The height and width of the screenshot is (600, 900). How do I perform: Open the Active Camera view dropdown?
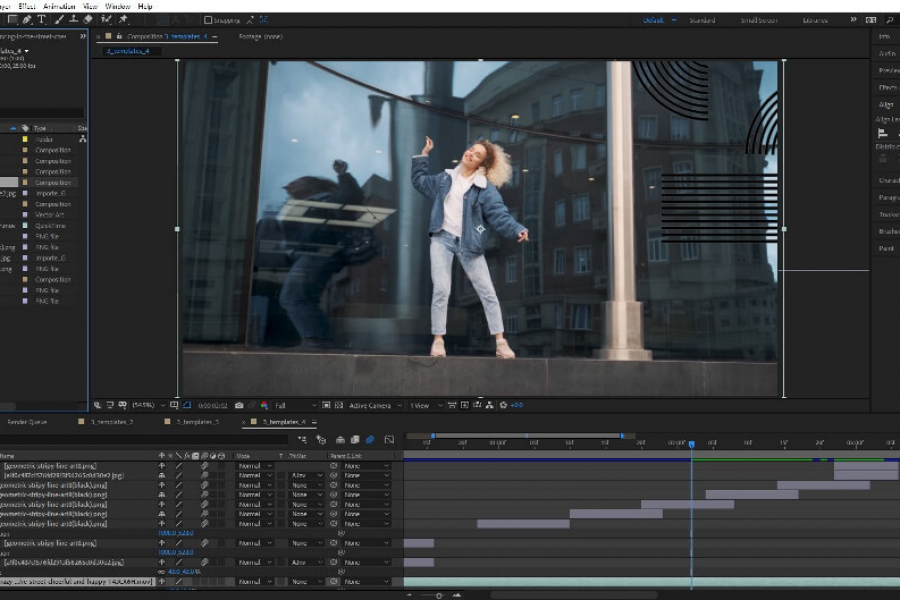[372, 405]
